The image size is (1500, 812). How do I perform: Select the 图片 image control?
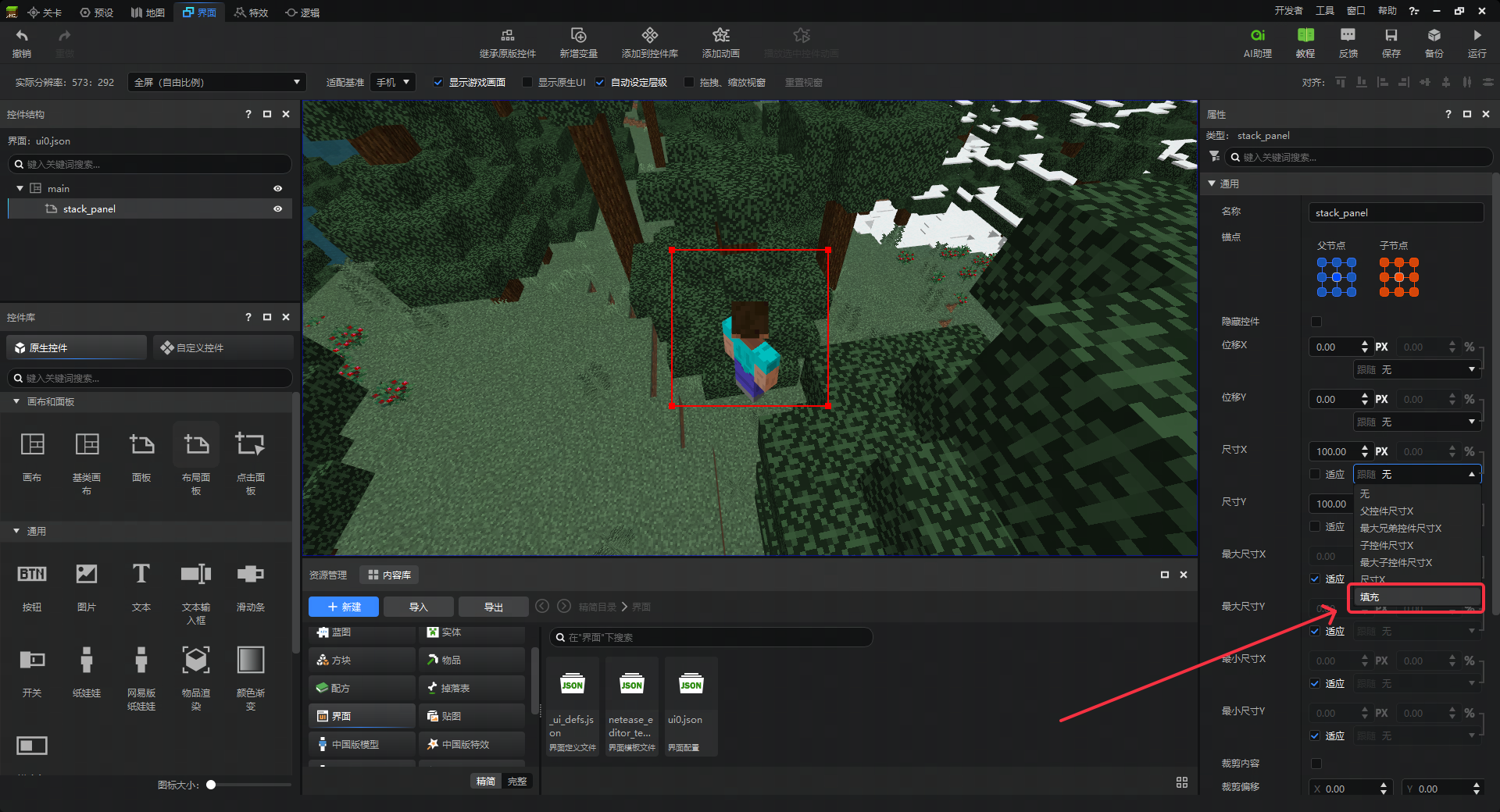[87, 574]
